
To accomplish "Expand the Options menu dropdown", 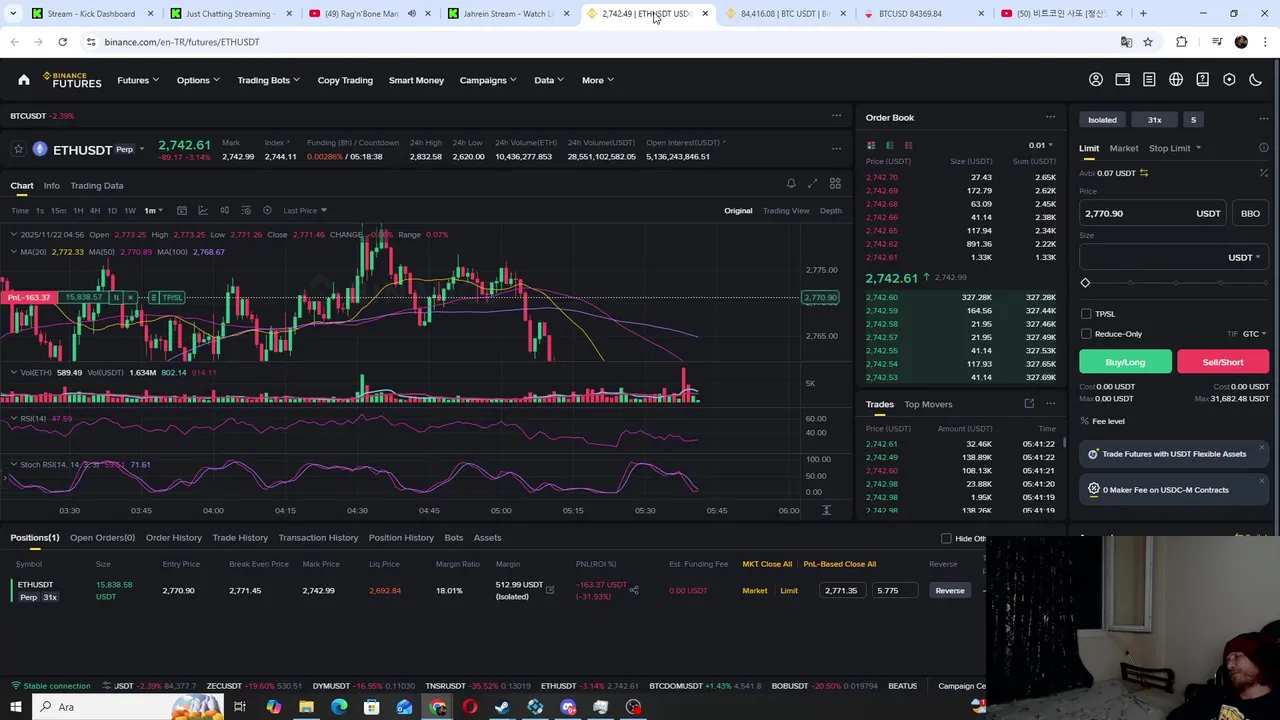I will coord(198,80).
